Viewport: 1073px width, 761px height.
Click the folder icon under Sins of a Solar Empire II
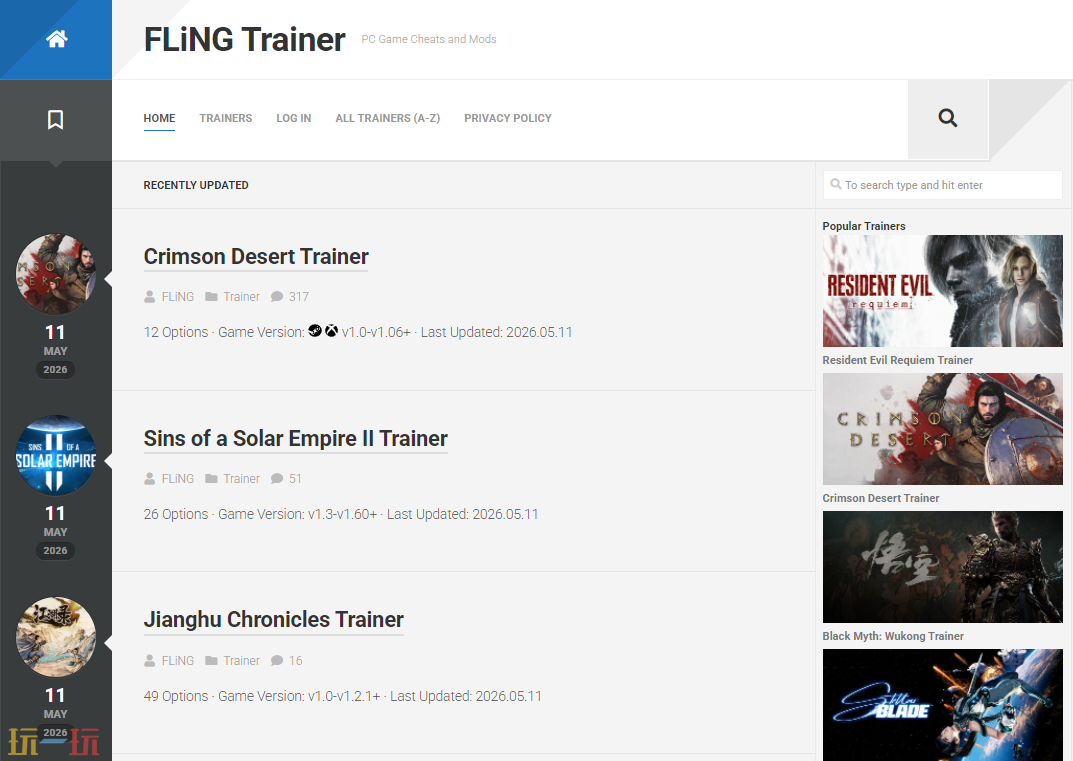coord(211,478)
